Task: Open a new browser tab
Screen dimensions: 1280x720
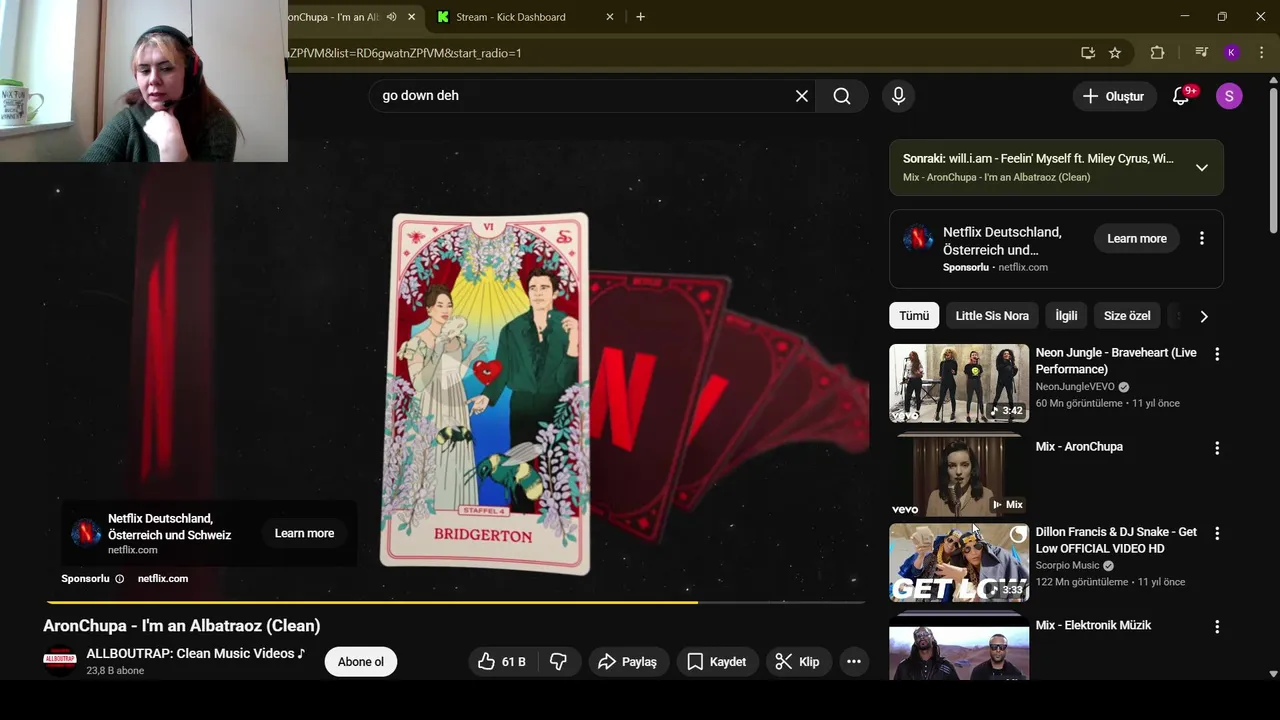Action: 640,17
